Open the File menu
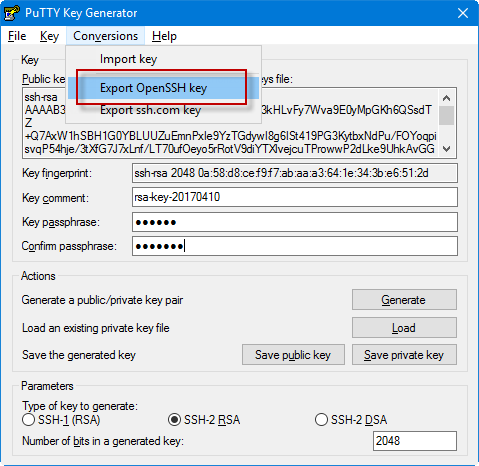Image resolution: width=479 pixels, height=466 pixels. pyautogui.click(x=17, y=36)
